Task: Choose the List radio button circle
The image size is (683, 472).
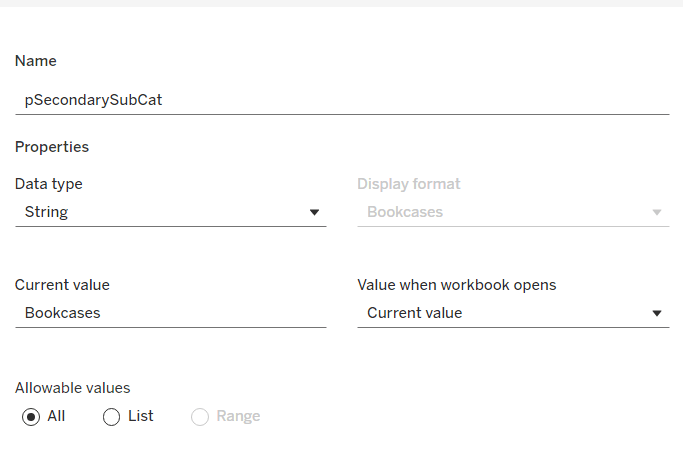Action: coord(112,417)
